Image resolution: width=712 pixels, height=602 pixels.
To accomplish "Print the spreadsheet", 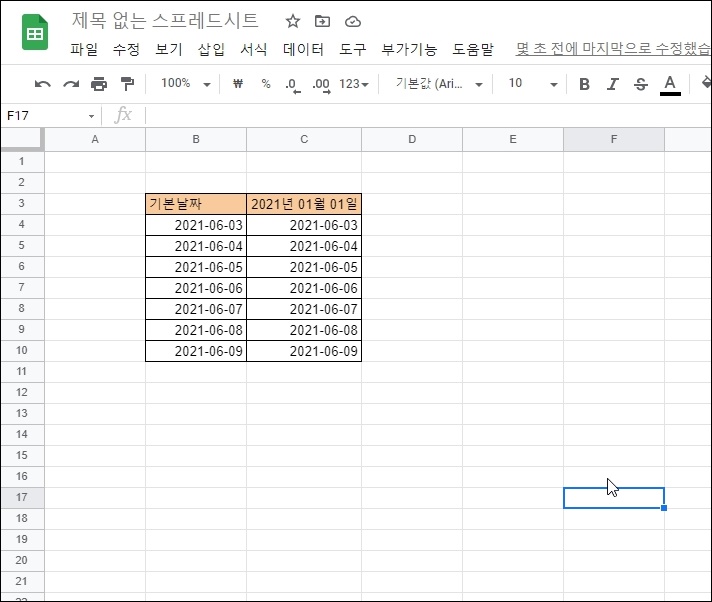I will (99, 84).
